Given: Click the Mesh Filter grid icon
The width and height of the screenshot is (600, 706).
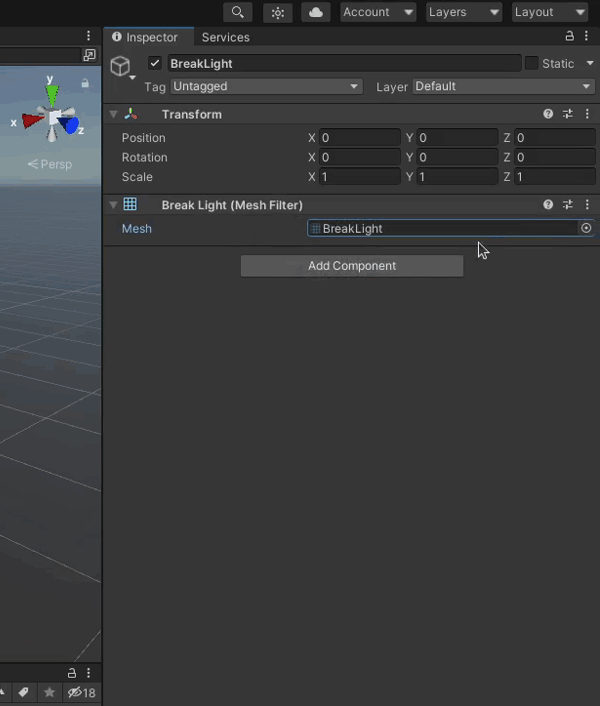Looking at the screenshot, I should [130, 204].
